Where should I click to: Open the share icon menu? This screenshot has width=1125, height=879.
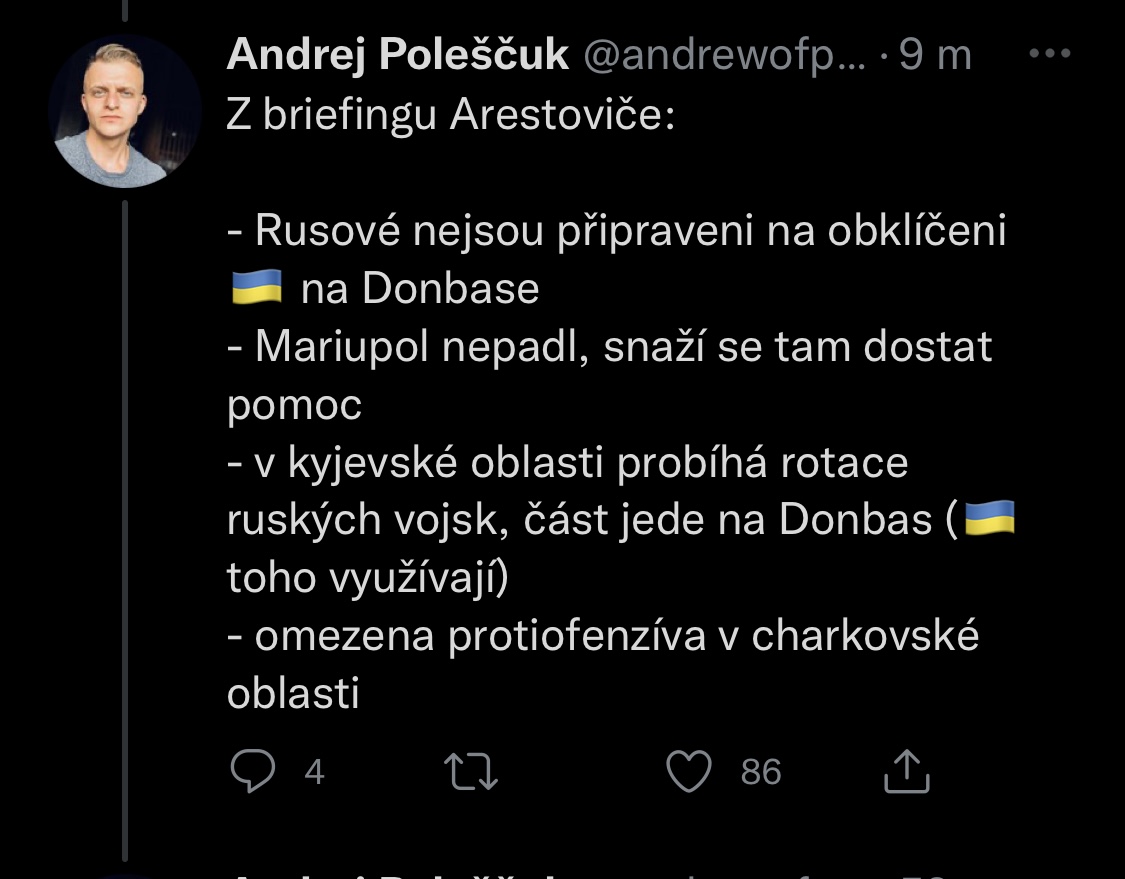click(x=908, y=772)
